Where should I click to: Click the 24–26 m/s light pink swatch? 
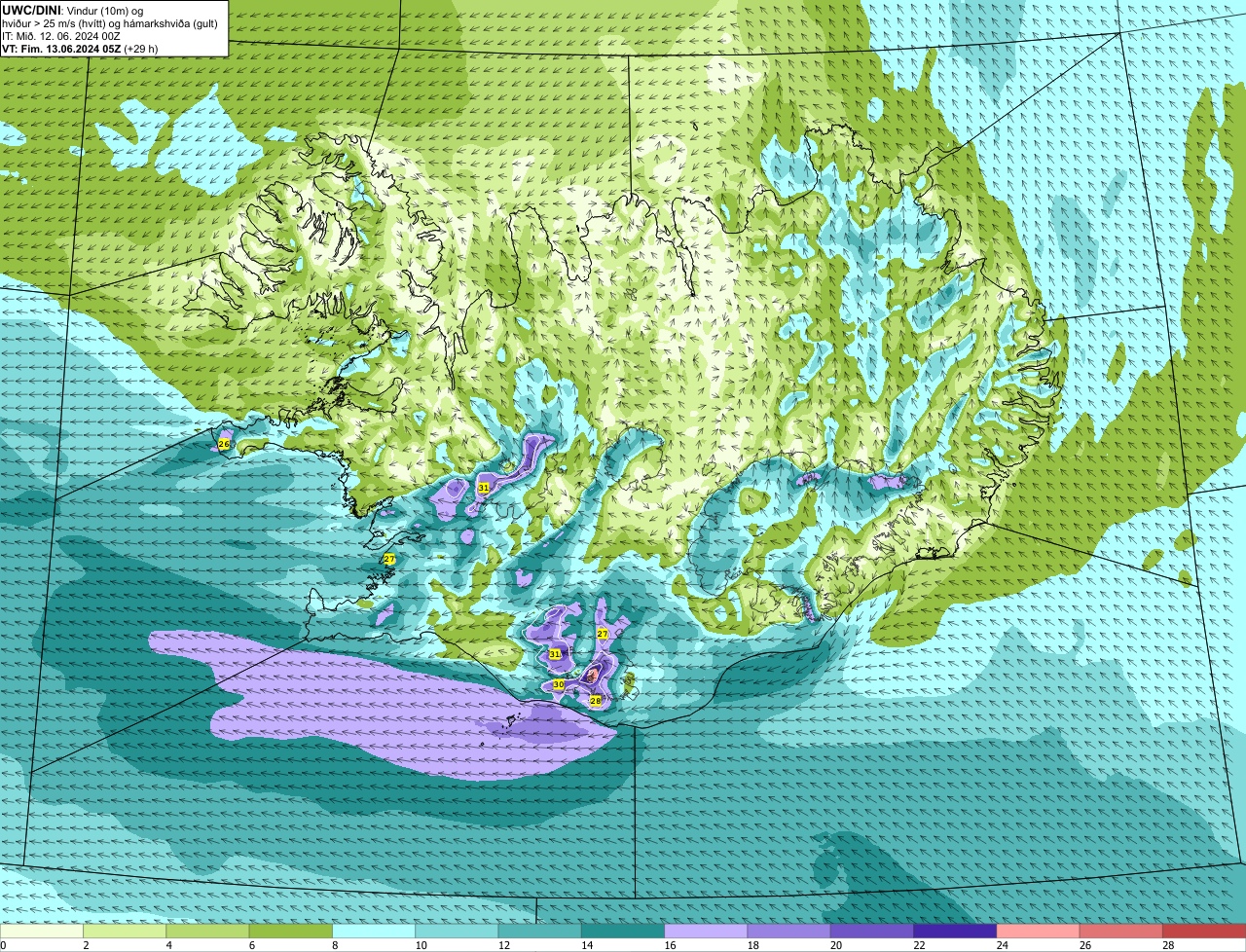(x=1038, y=931)
